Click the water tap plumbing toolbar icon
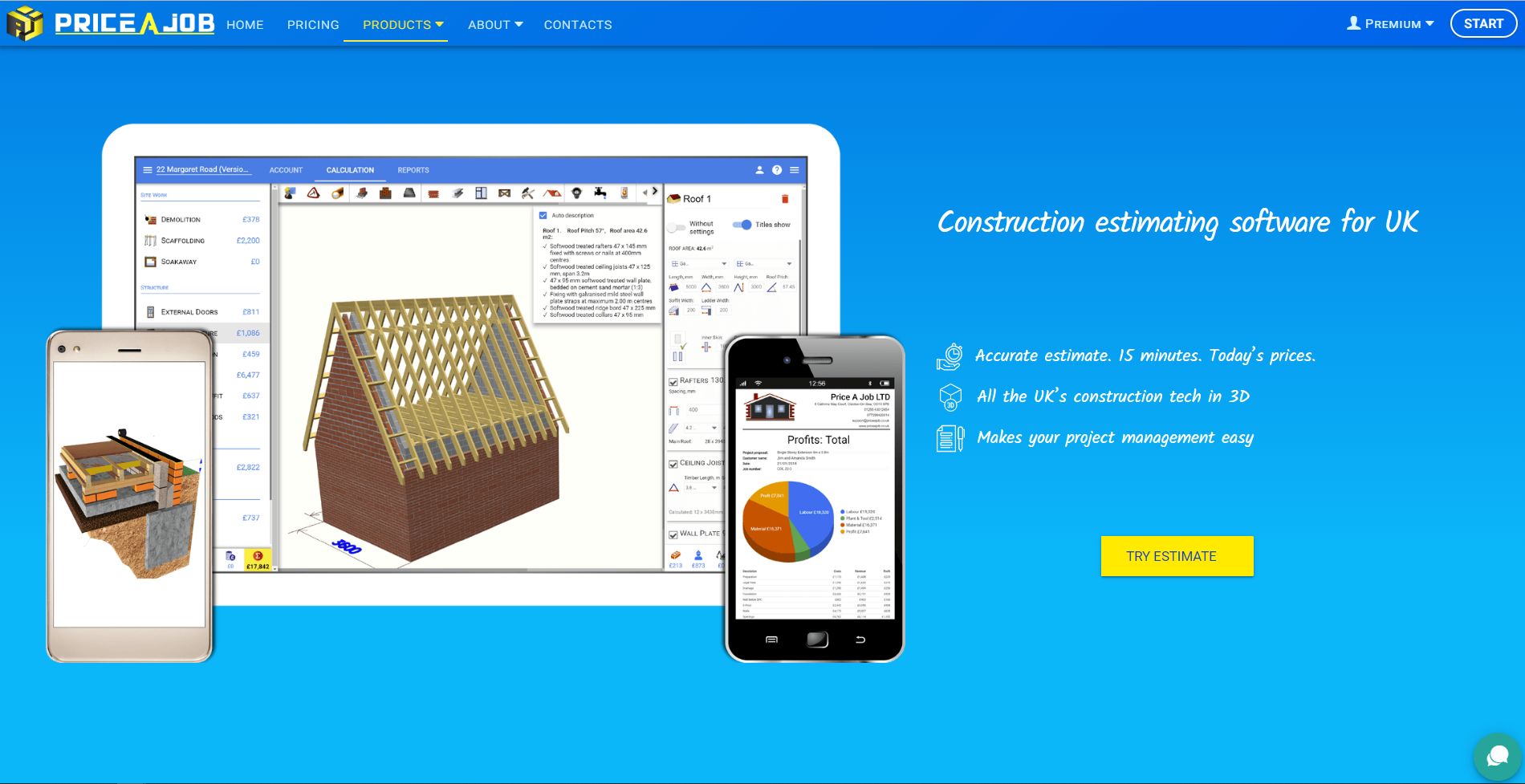This screenshot has height=784, width=1525. [x=600, y=193]
